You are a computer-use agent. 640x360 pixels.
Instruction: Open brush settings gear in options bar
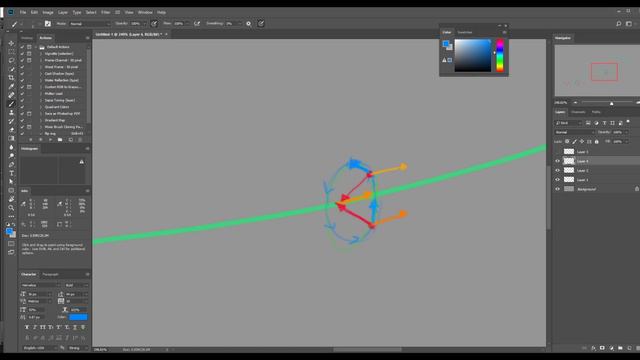pyautogui.click(x=249, y=24)
